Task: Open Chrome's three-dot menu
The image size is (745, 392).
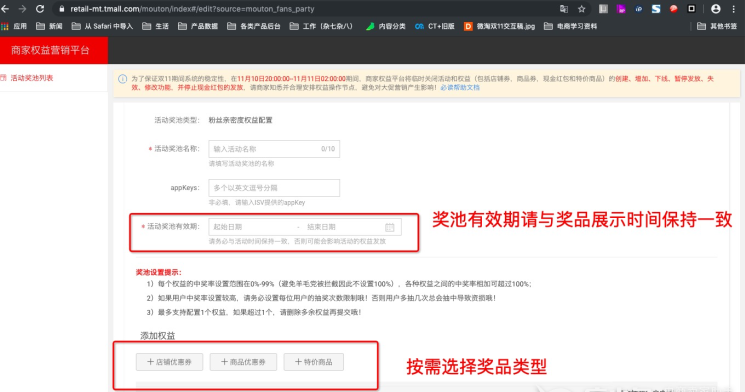Action: [734, 9]
